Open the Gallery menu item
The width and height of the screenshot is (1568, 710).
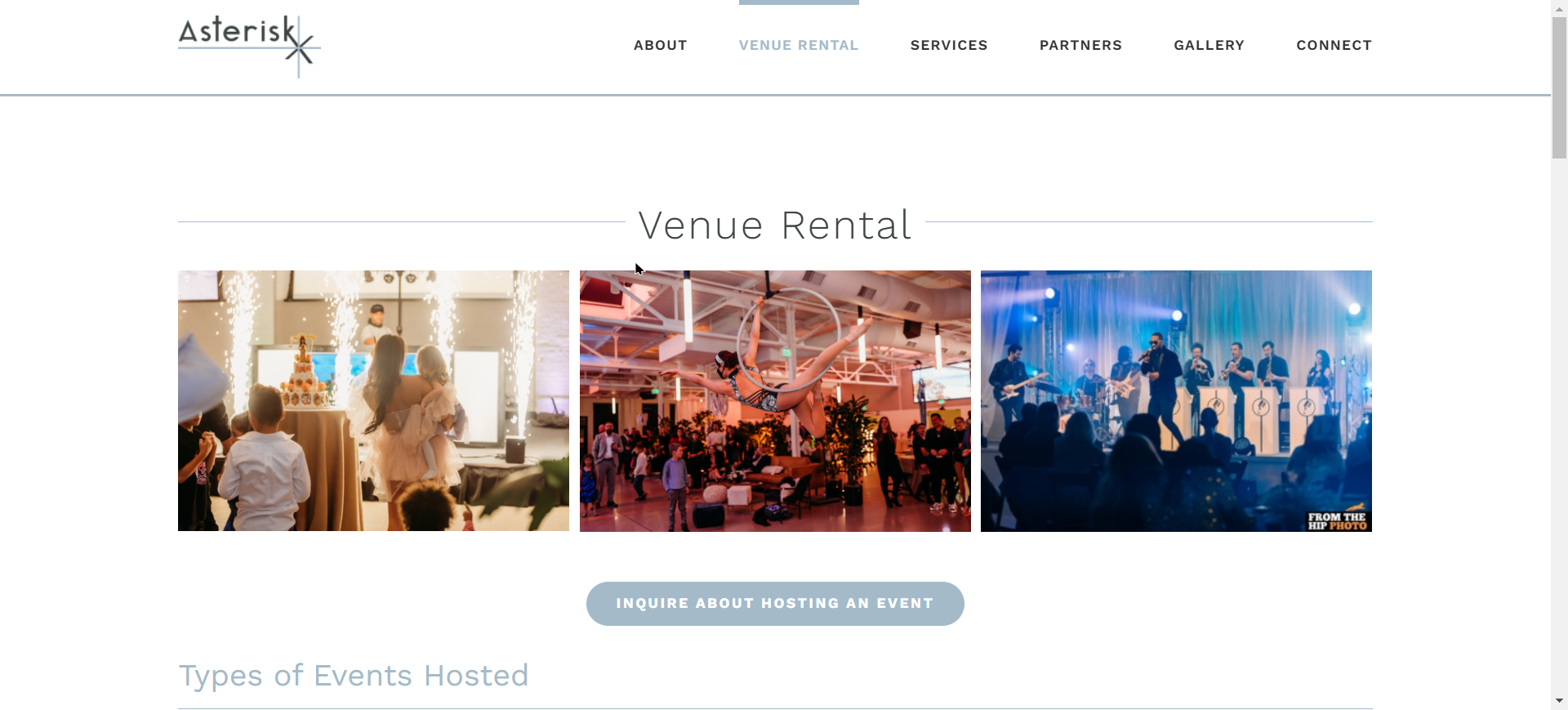click(1209, 46)
